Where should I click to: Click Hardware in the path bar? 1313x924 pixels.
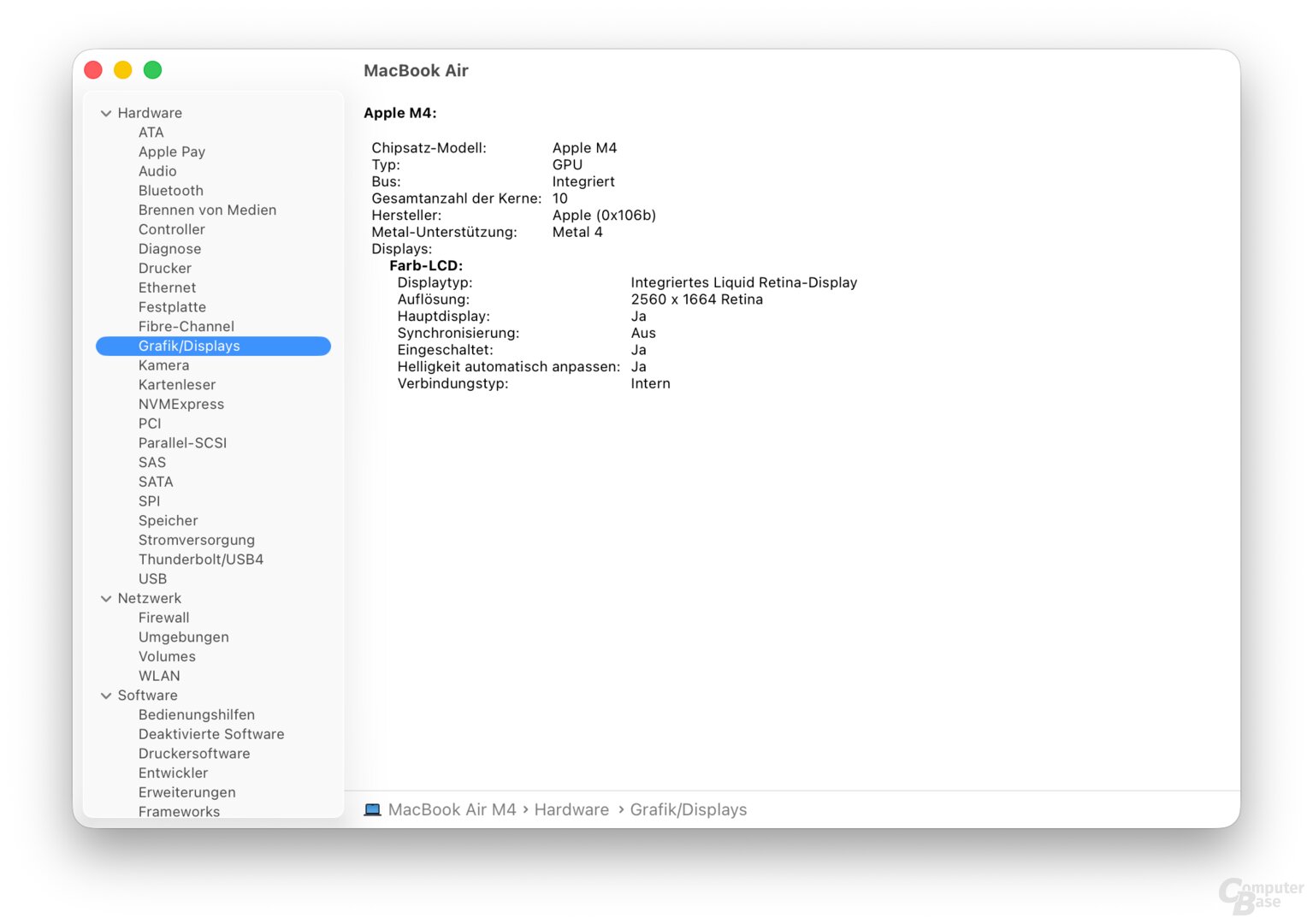[x=572, y=809]
